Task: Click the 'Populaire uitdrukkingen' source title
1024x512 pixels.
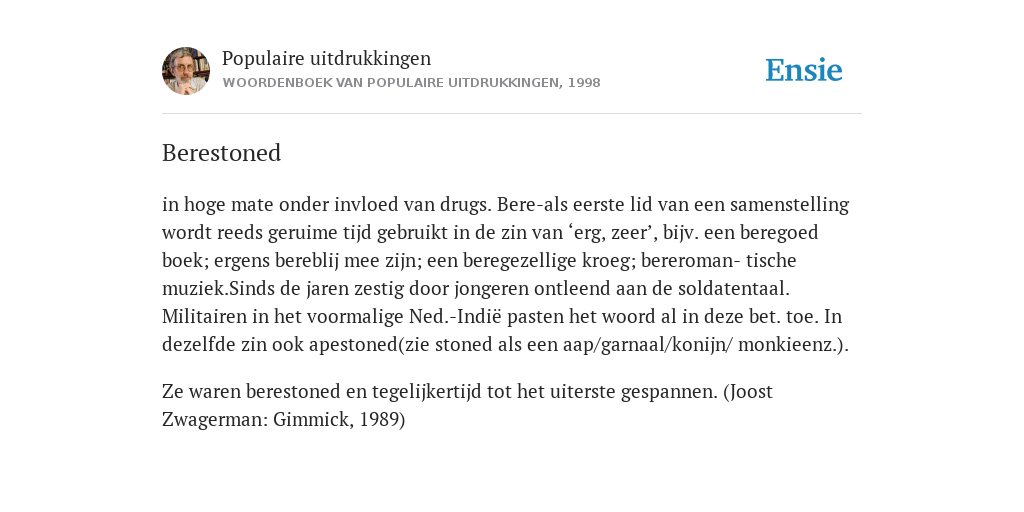Action: click(x=327, y=58)
